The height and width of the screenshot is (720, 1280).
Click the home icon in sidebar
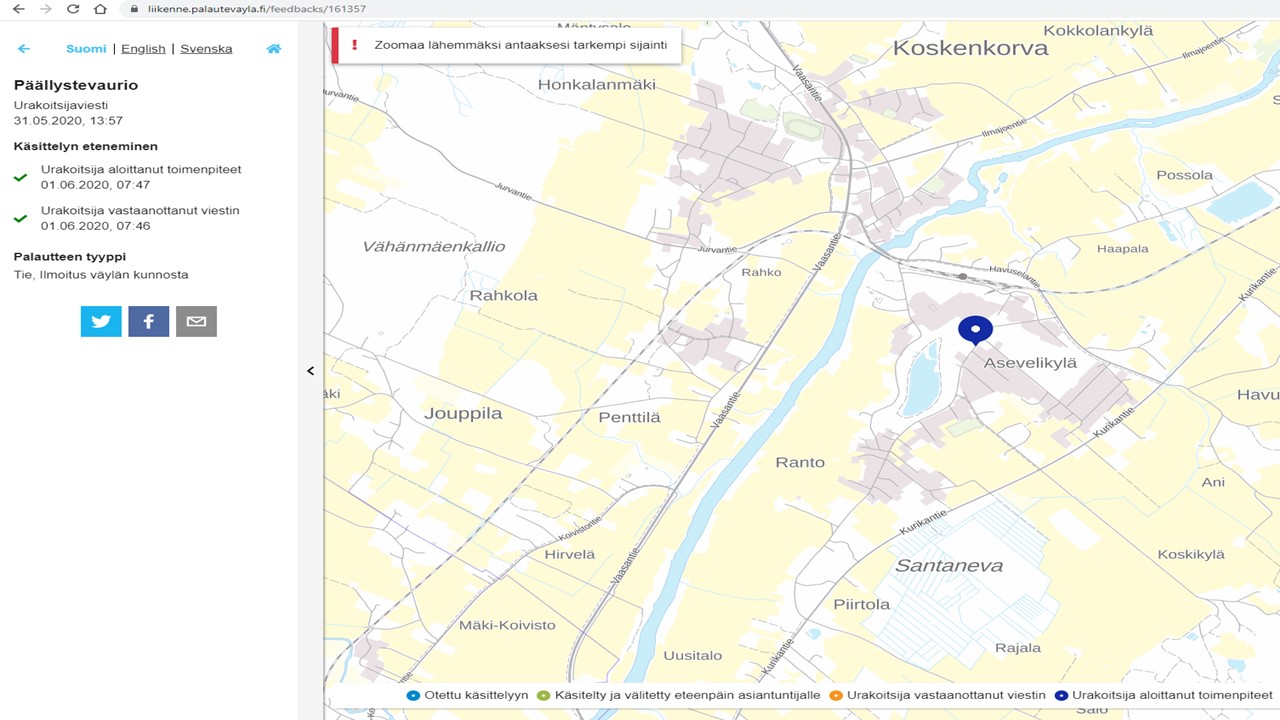point(273,49)
